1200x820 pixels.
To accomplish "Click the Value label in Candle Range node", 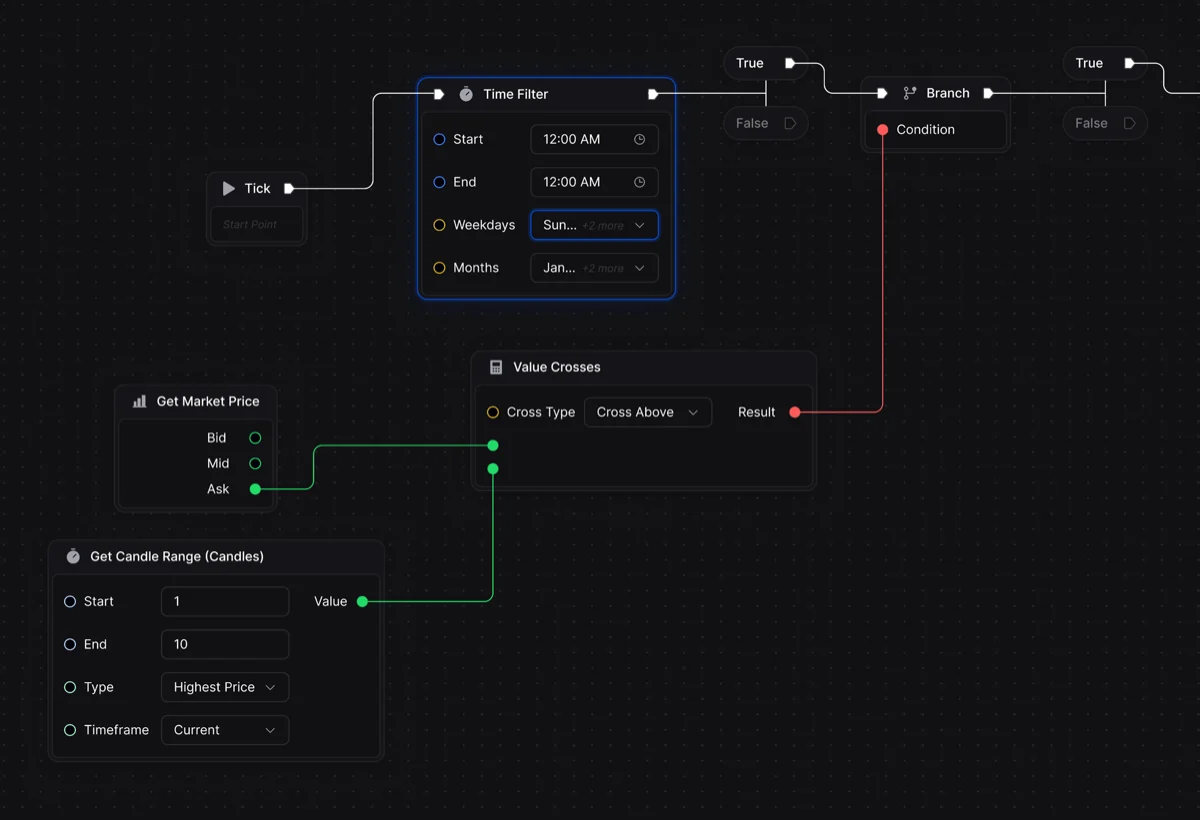I will 330,601.
